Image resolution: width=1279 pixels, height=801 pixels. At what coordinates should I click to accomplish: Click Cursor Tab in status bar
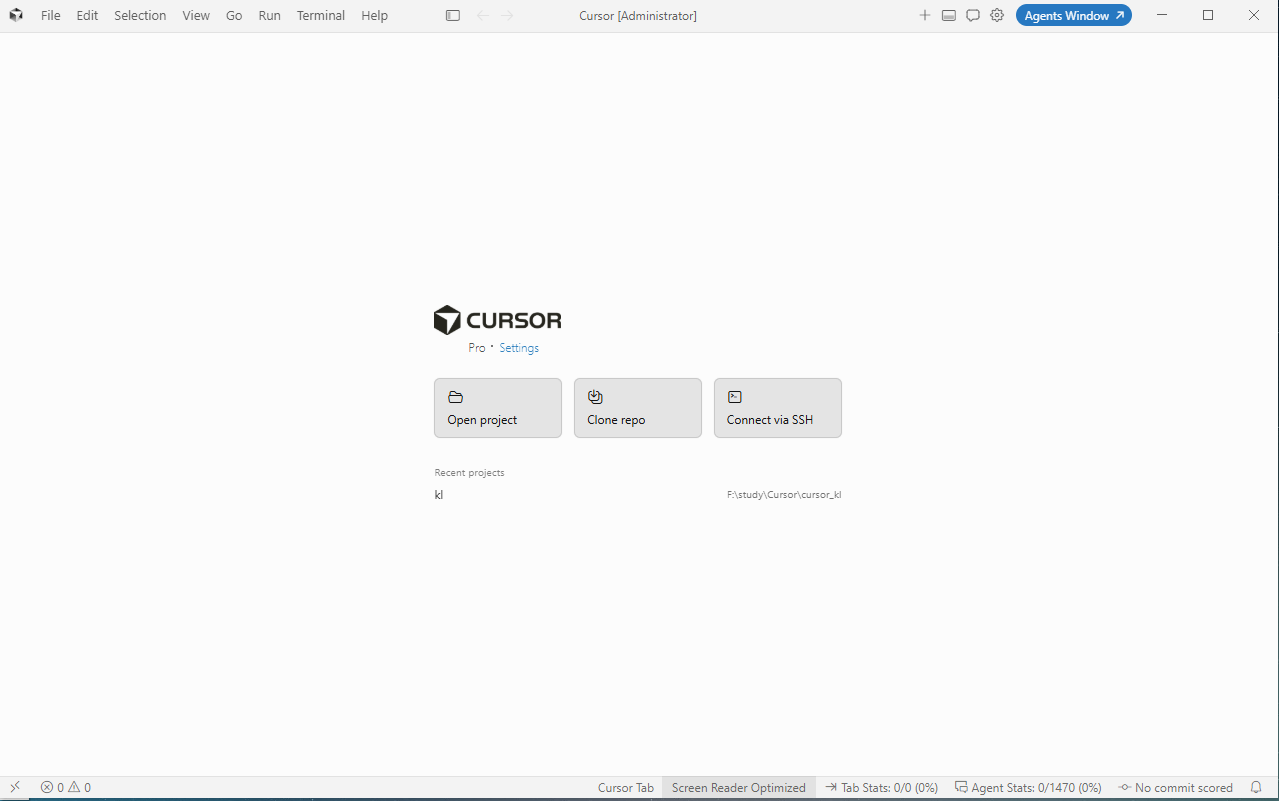626,787
